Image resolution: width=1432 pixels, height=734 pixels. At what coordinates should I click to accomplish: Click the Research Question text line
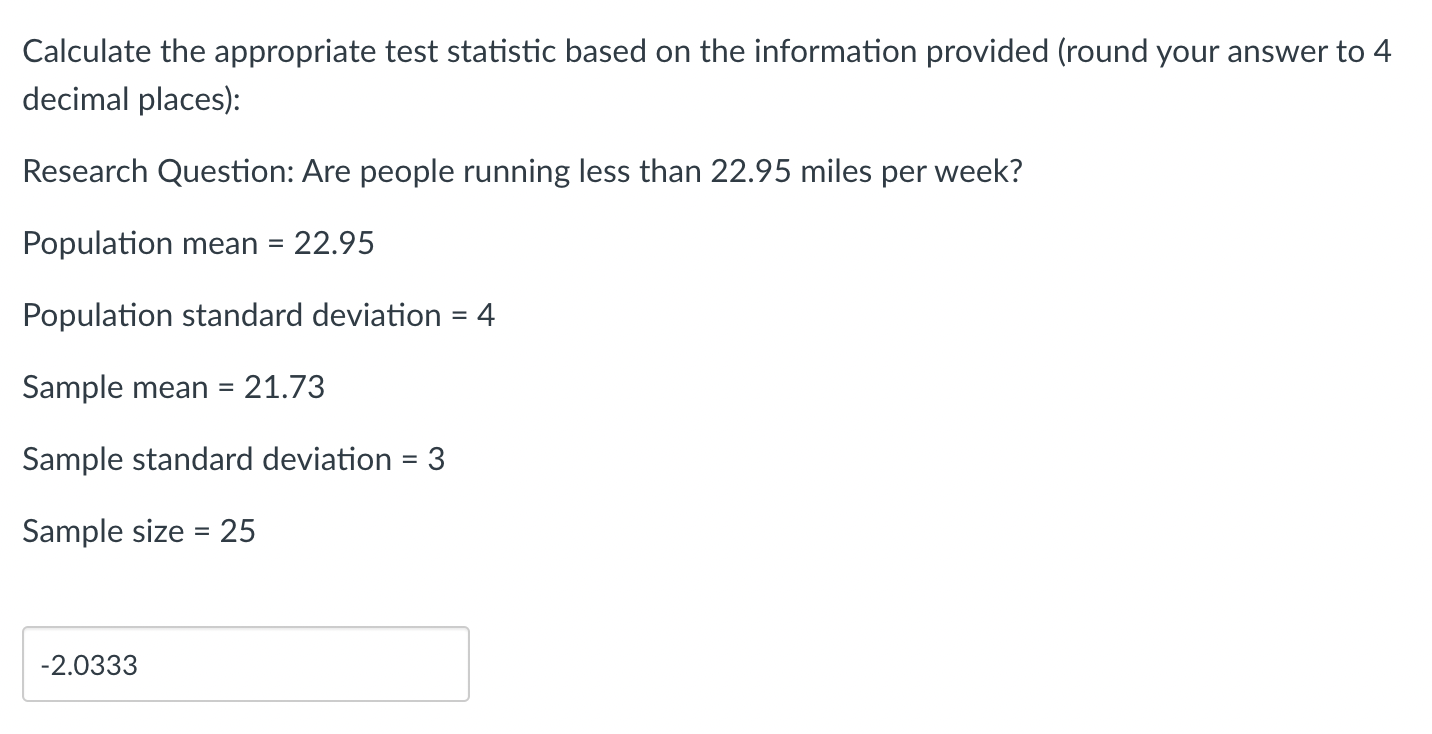click(520, 171)
